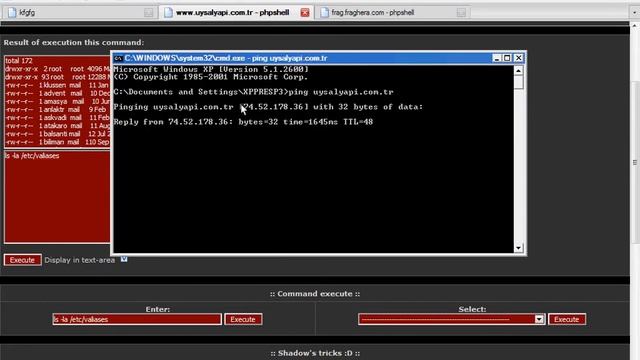Close the frag.fraghera.com tab button

(461, 13)
